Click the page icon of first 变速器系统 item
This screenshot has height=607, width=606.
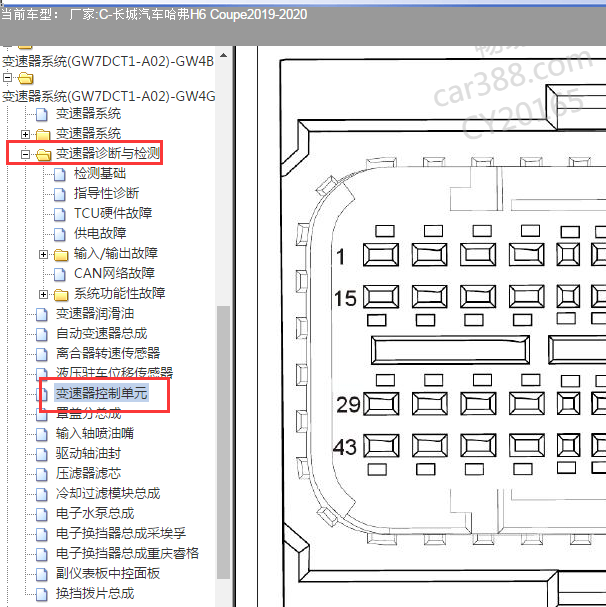tap(41, 115)
